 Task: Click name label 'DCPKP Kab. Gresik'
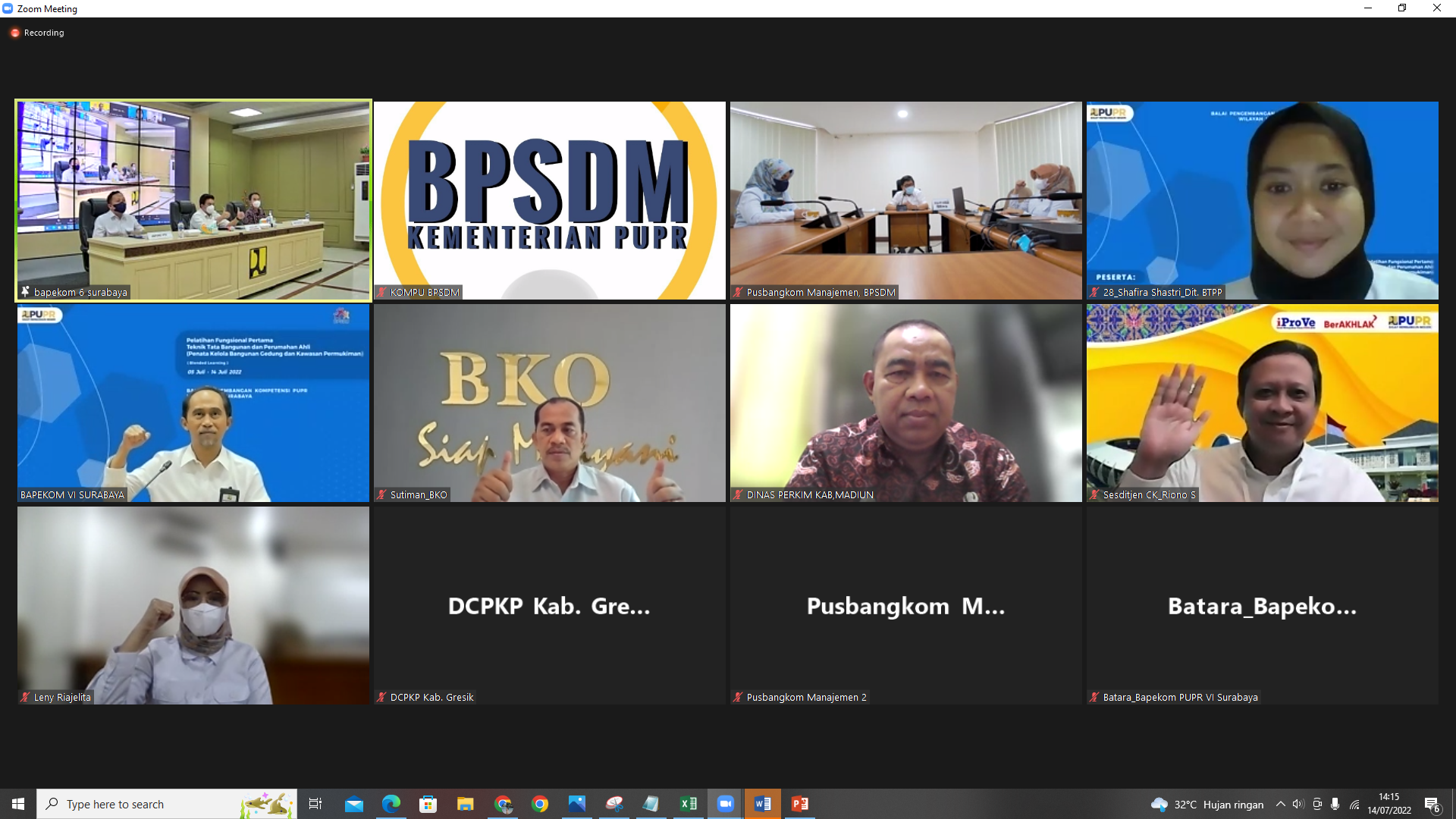click(x=431, y=697)
